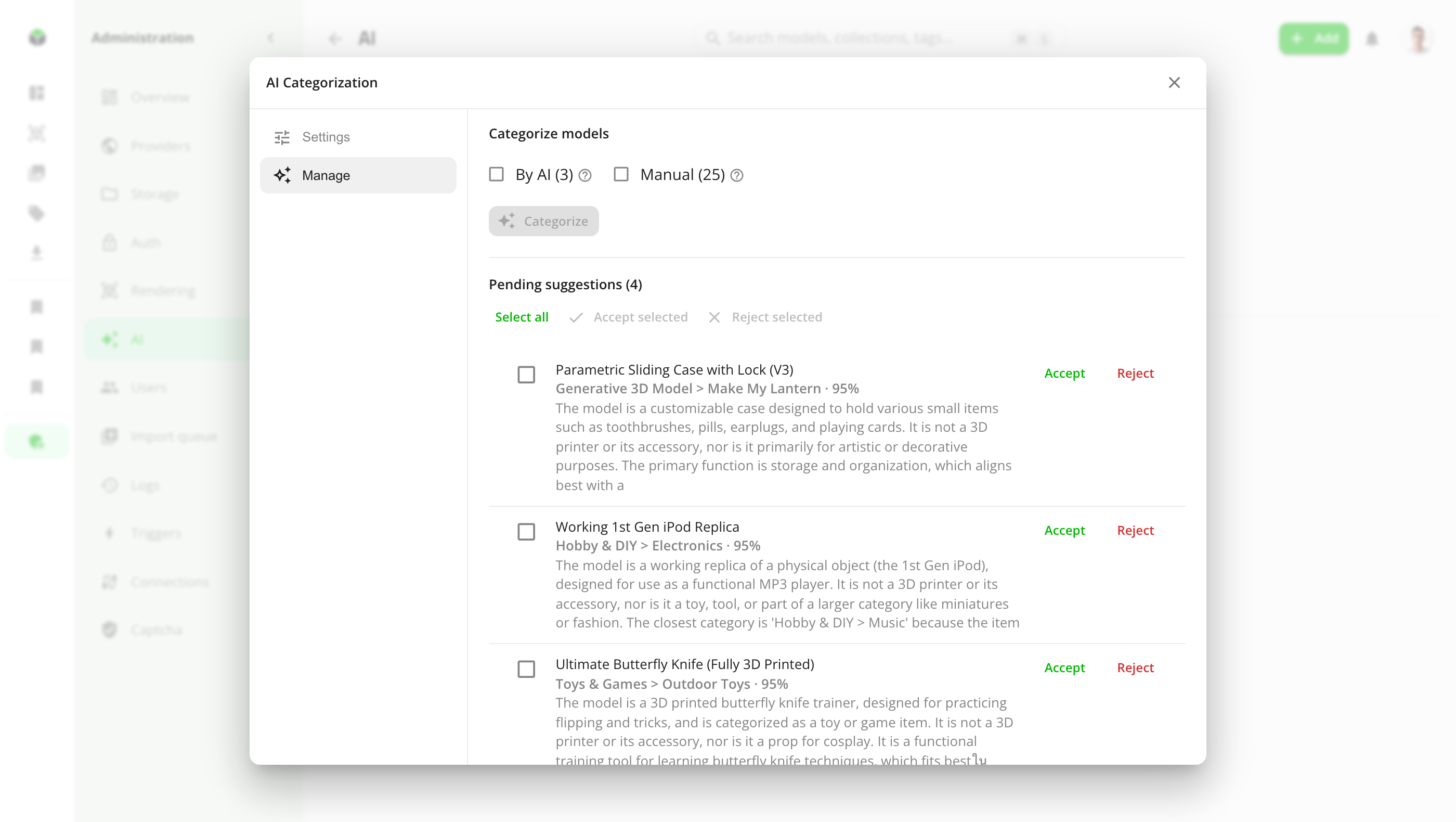Image resolution: width=1456 pixels, height=822 pixels.
Task: Accept the Butterfly Knife suggestion
Action: [1064, 667]
